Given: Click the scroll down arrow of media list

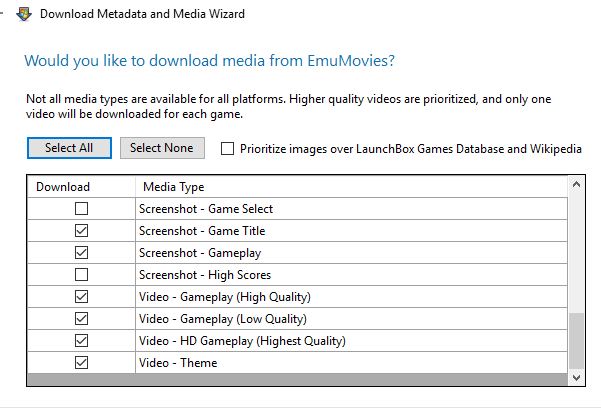Looking at the screenshot, I should pos(576,378).
